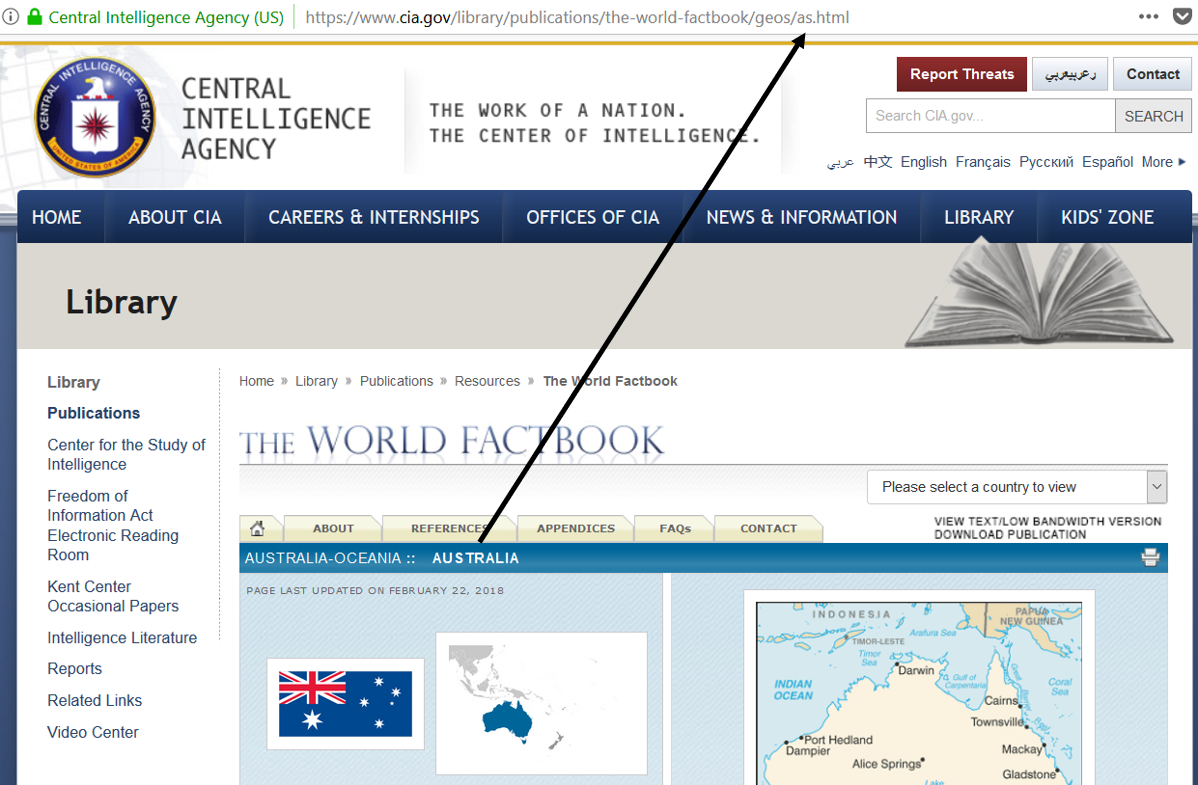Open the LIBRARY navigation item
This screenshot has height=785, width=1198.
coord(979,217)
